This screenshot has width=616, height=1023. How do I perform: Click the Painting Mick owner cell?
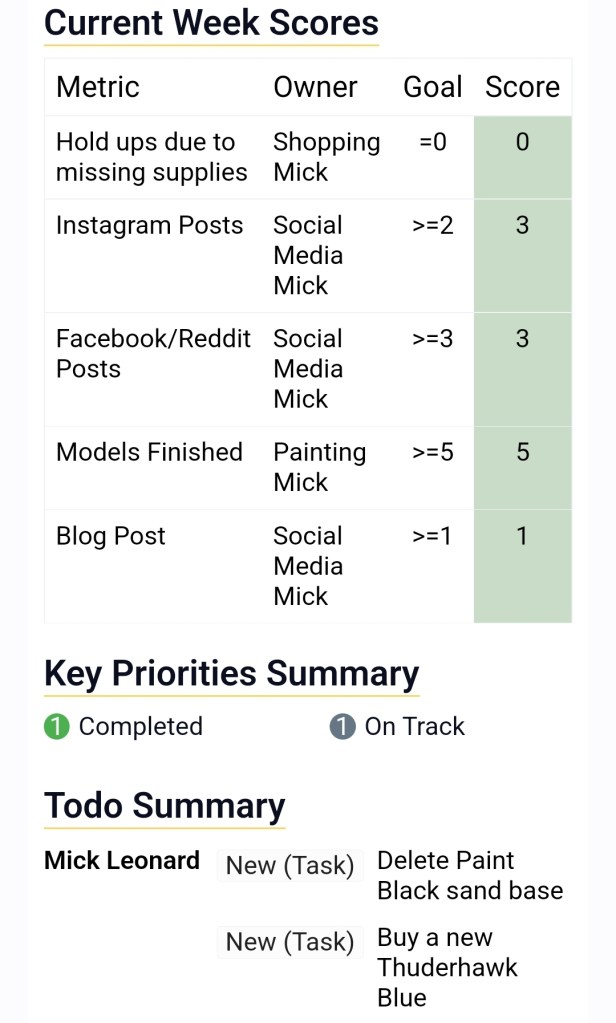coord(319,467)
